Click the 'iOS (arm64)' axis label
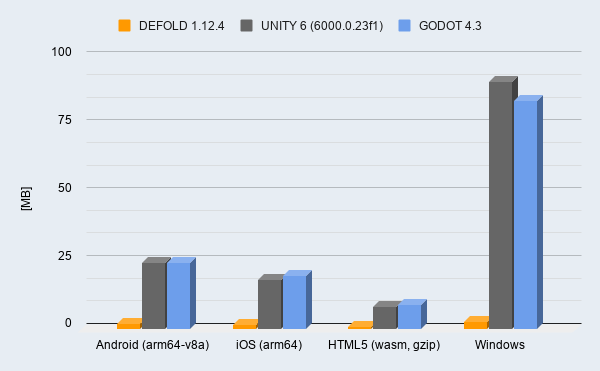The width and height of the screenshot is (600, 371). pyautogui.click(x=269, y=345)
